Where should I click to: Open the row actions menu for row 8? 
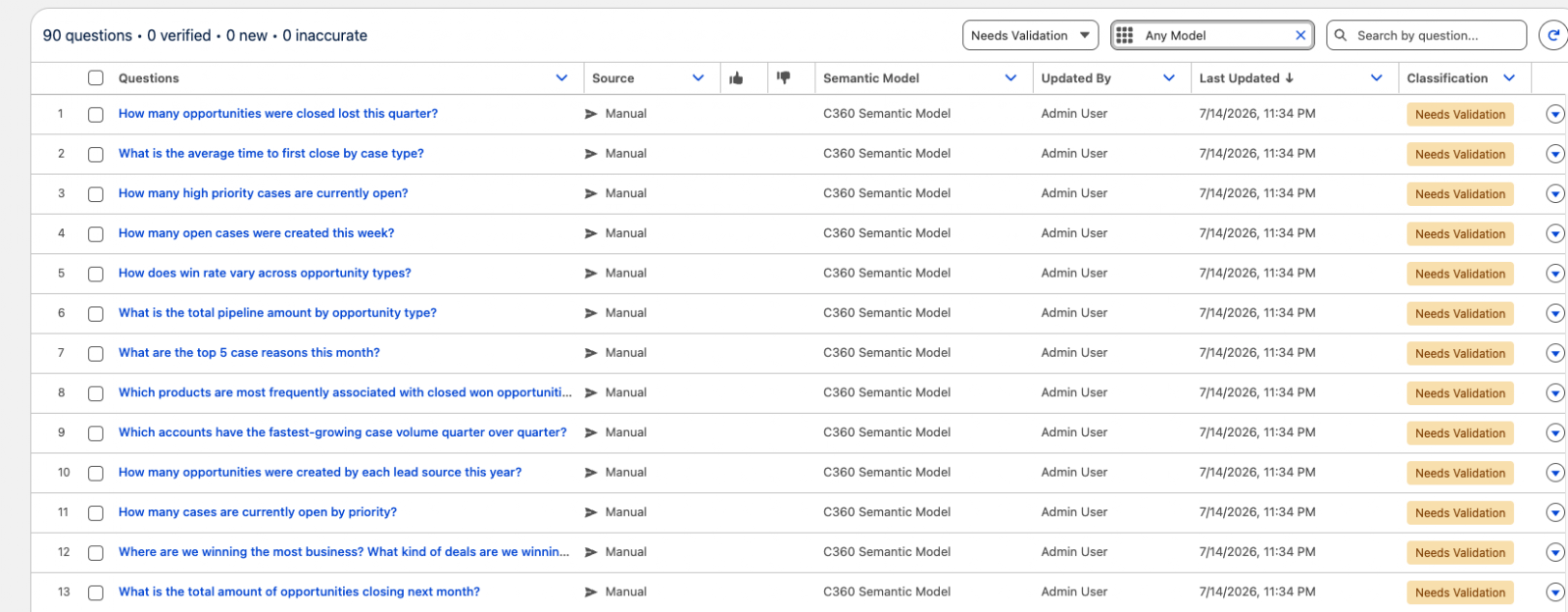[x=1554, y=393]
